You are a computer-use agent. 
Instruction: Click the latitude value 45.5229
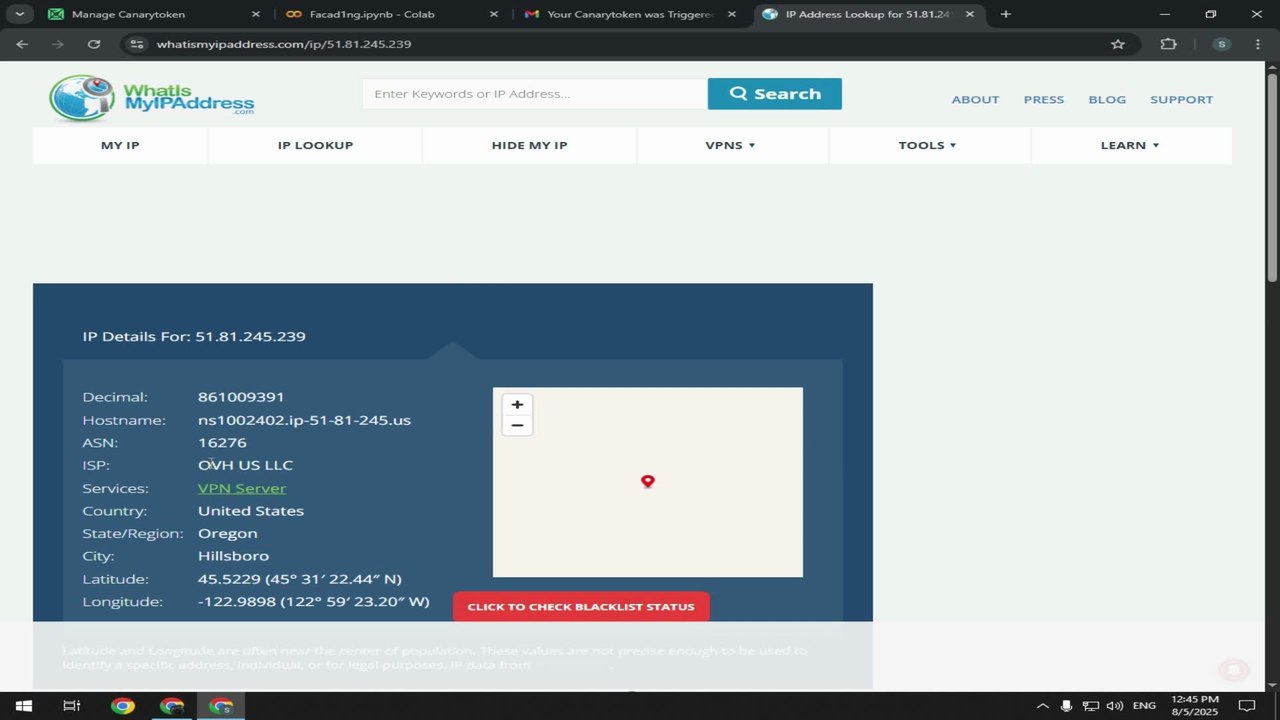tap(300, 579)
